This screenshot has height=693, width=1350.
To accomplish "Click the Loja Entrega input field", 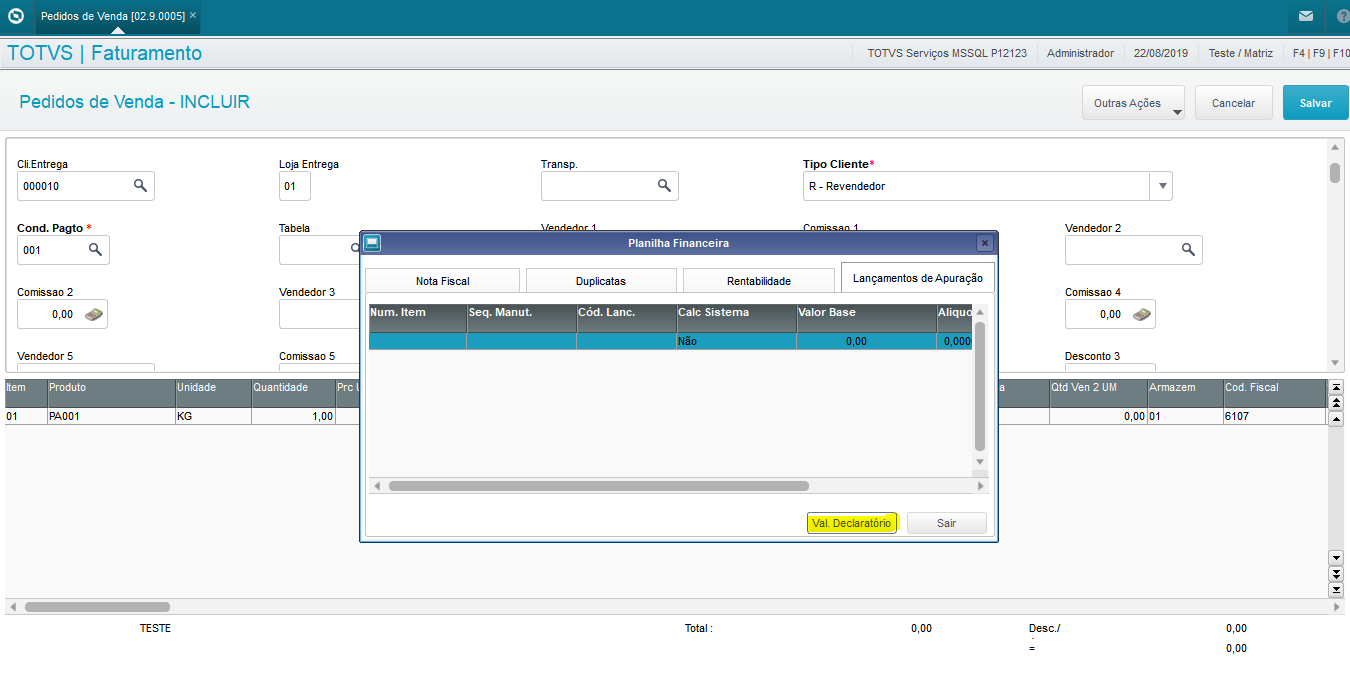I will coord(295,186).
